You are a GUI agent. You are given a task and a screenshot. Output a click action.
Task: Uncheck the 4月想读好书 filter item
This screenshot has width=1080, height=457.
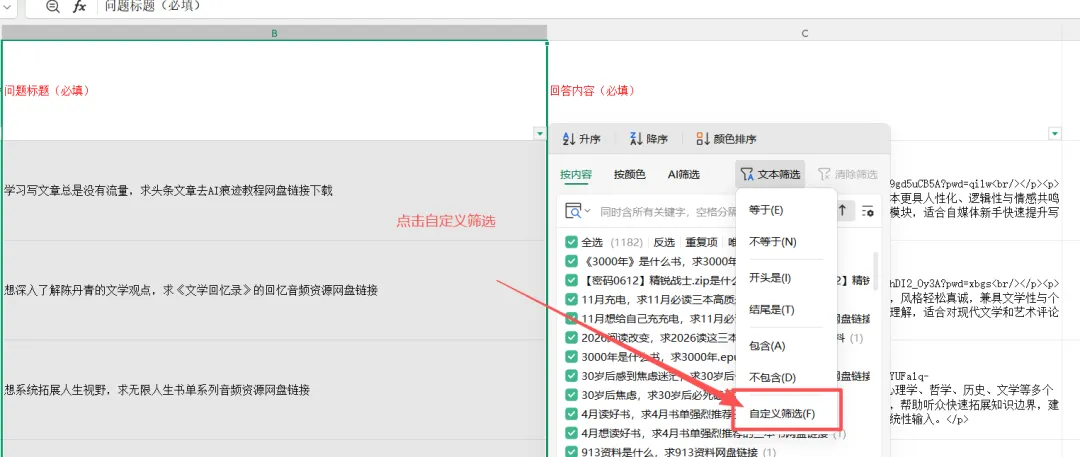coord(570,434)
